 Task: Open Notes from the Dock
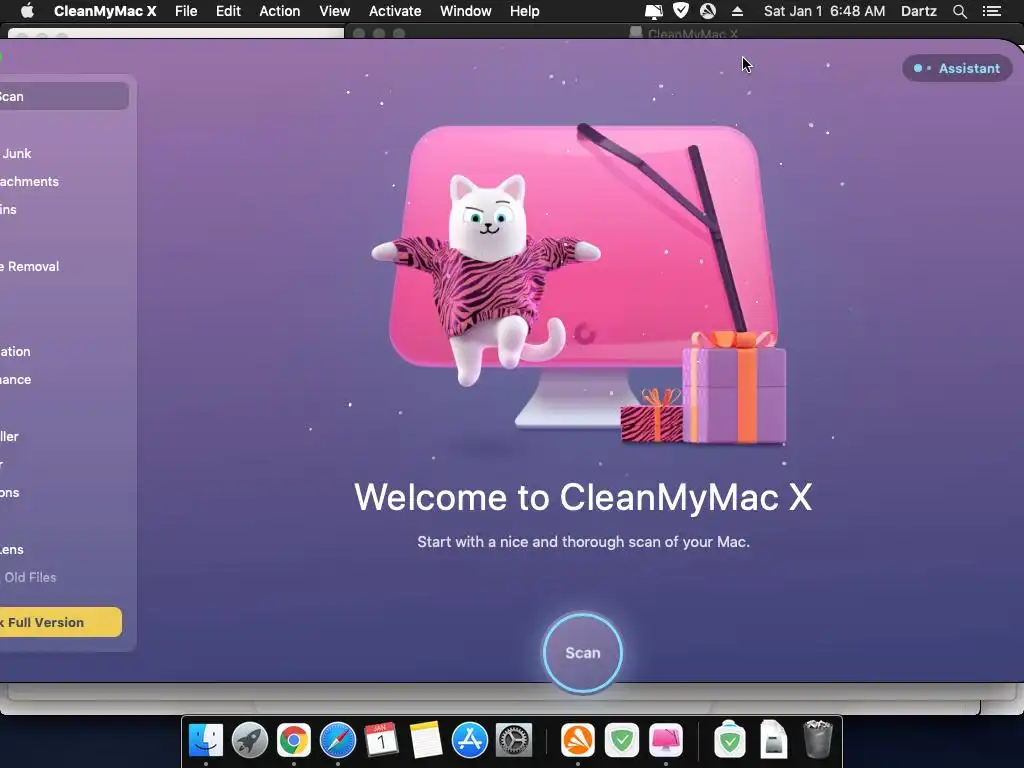click(x=426, y=740)
